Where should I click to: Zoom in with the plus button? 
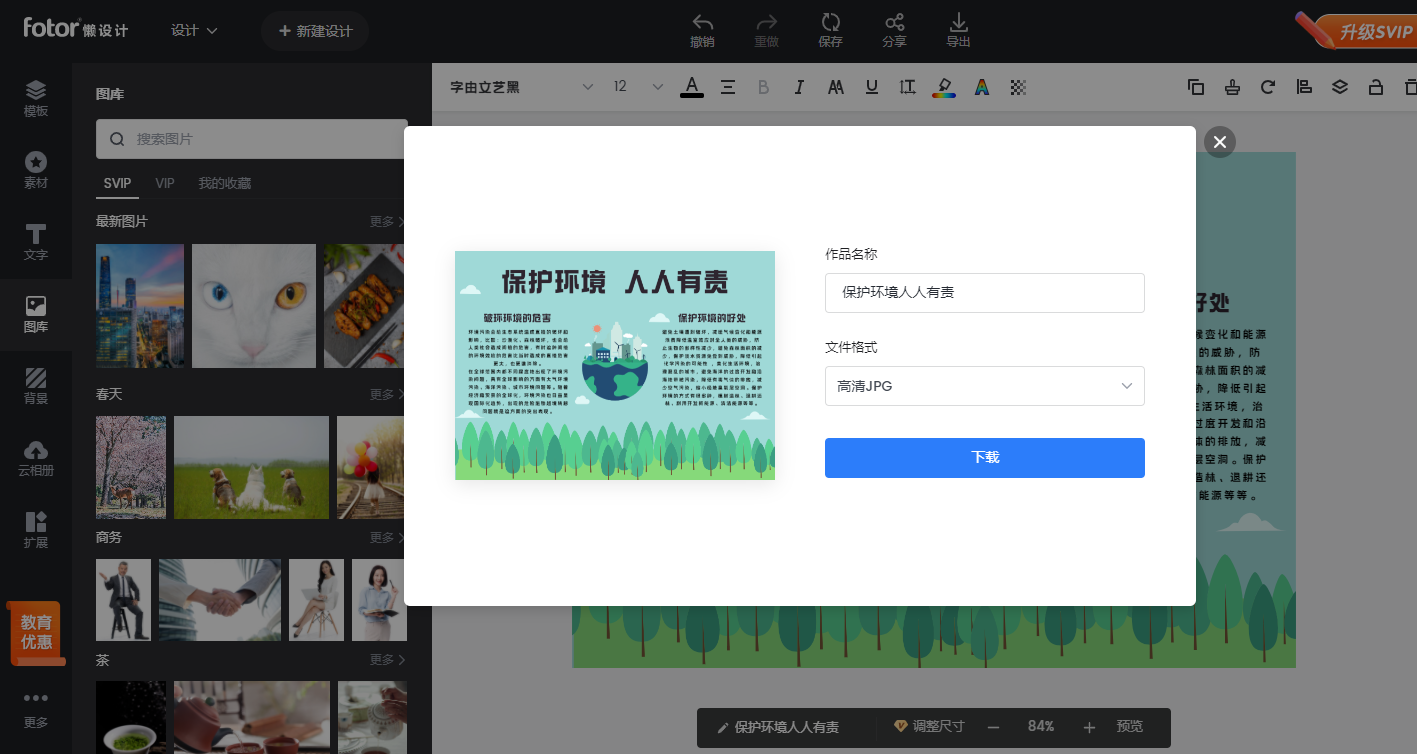click(1089, 727)
